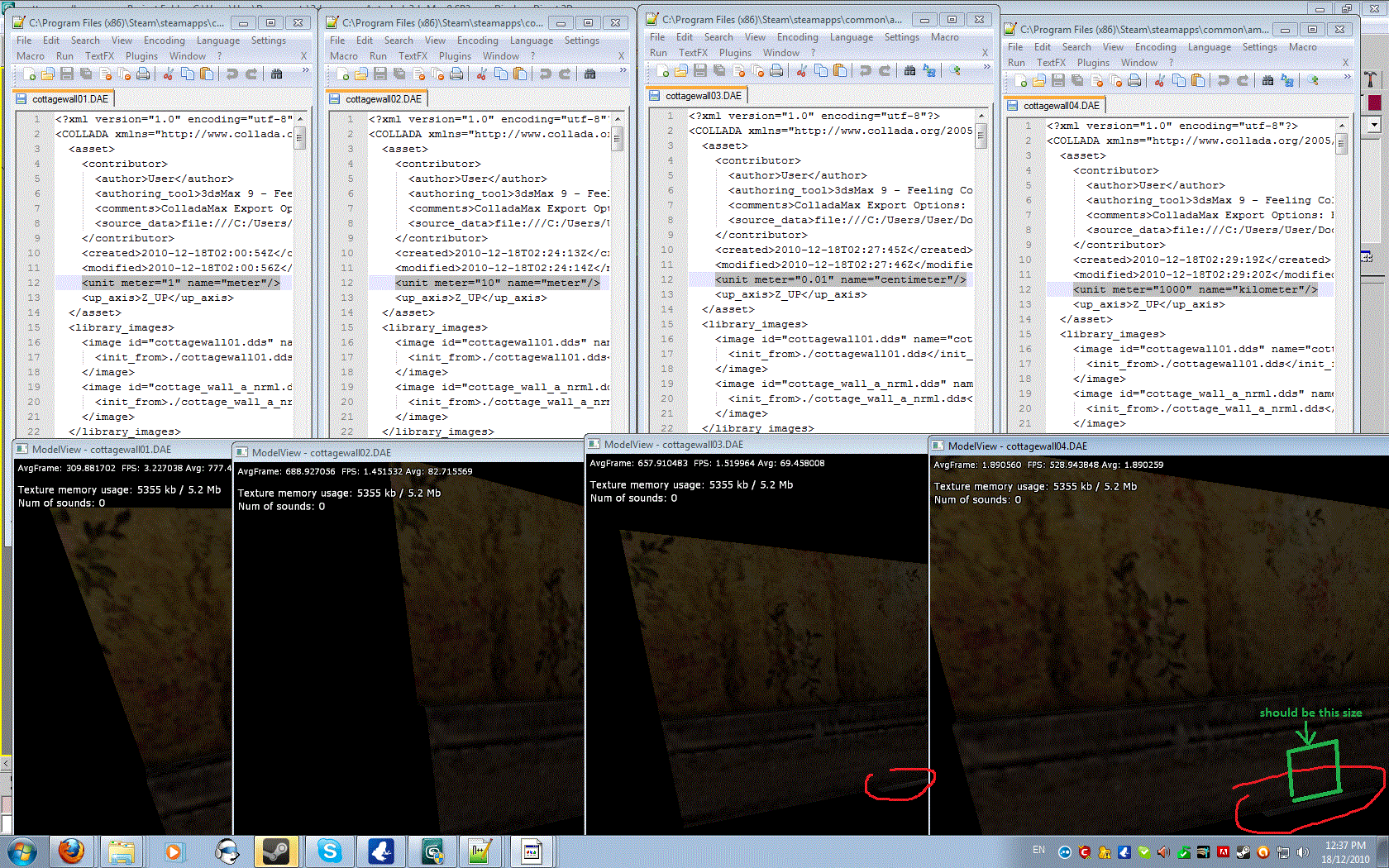Click Zoom In icon in cottagewall03.DAE toolbar
The image size is (1389, 868).
tap(956, 71)
